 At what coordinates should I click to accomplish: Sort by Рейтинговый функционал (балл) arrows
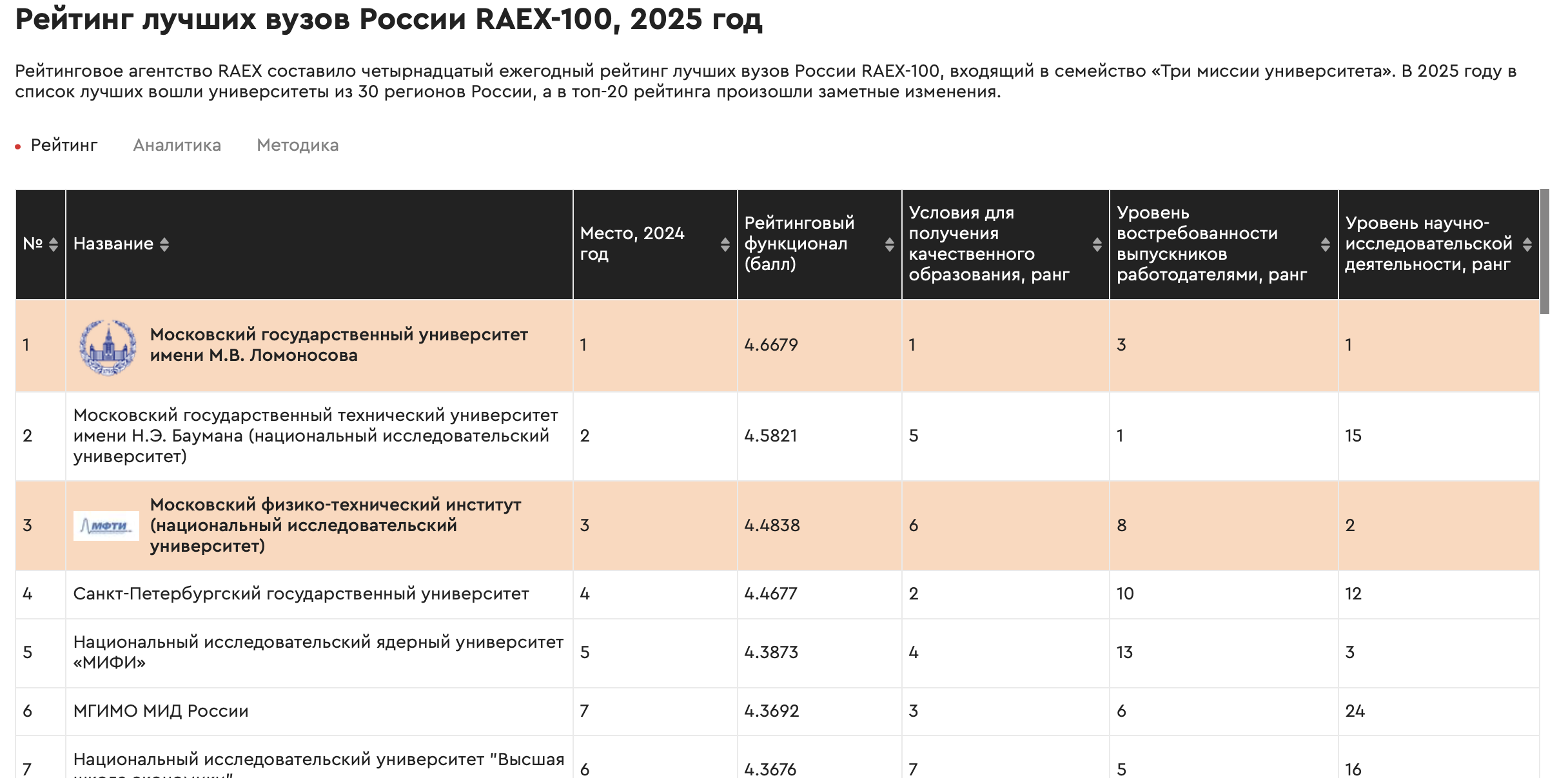(890, 244)
